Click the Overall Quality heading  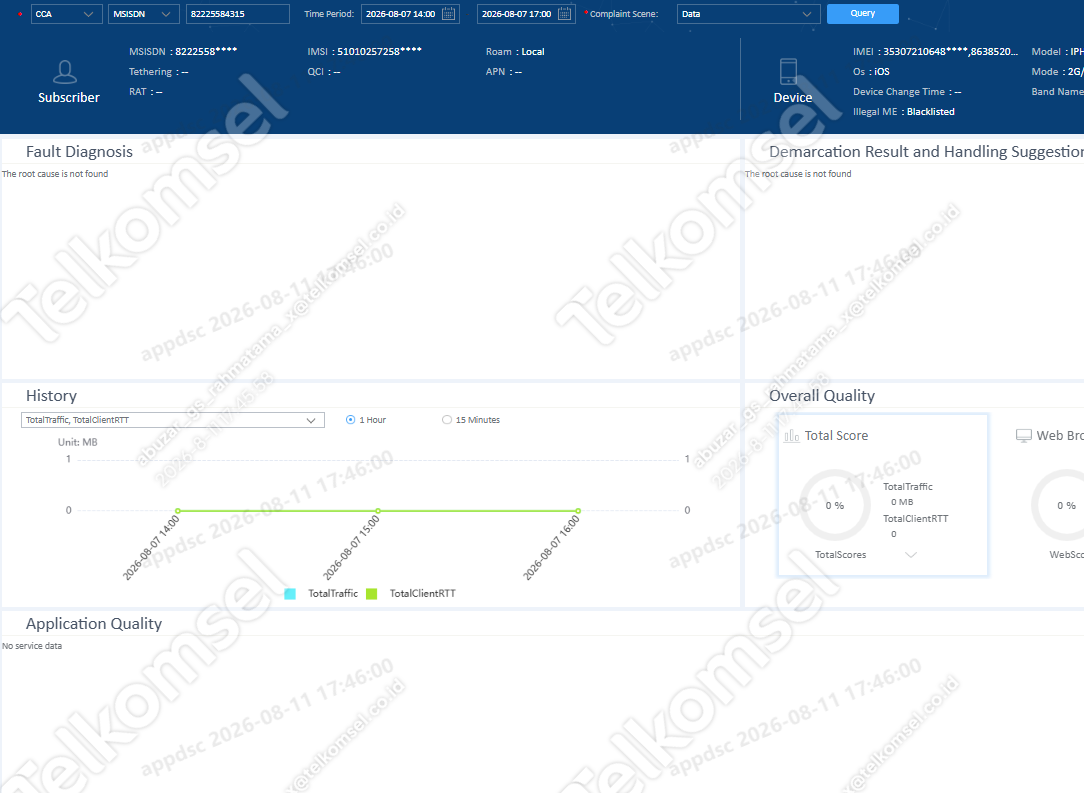(x=822, y=395)
